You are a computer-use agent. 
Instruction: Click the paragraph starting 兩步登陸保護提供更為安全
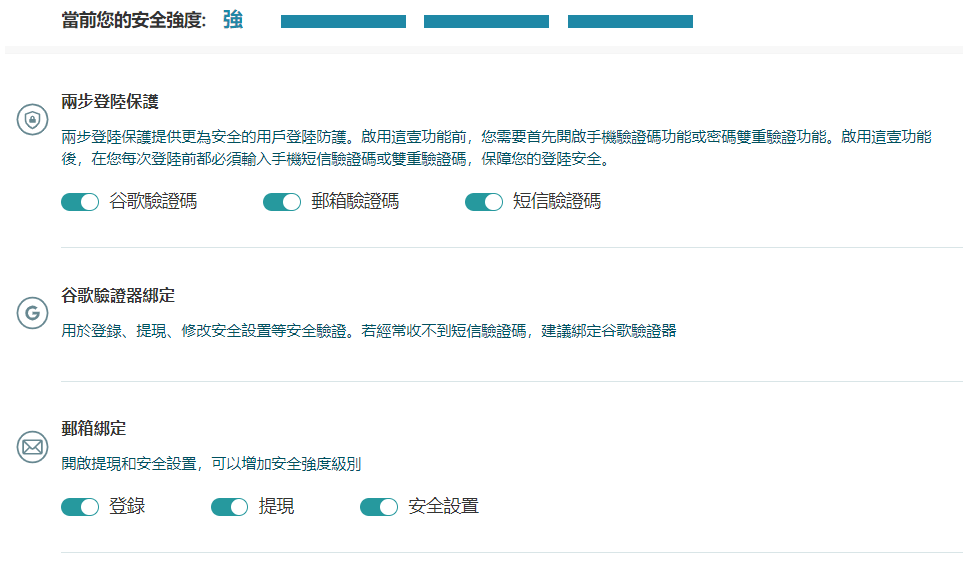[x=496, y=148]
